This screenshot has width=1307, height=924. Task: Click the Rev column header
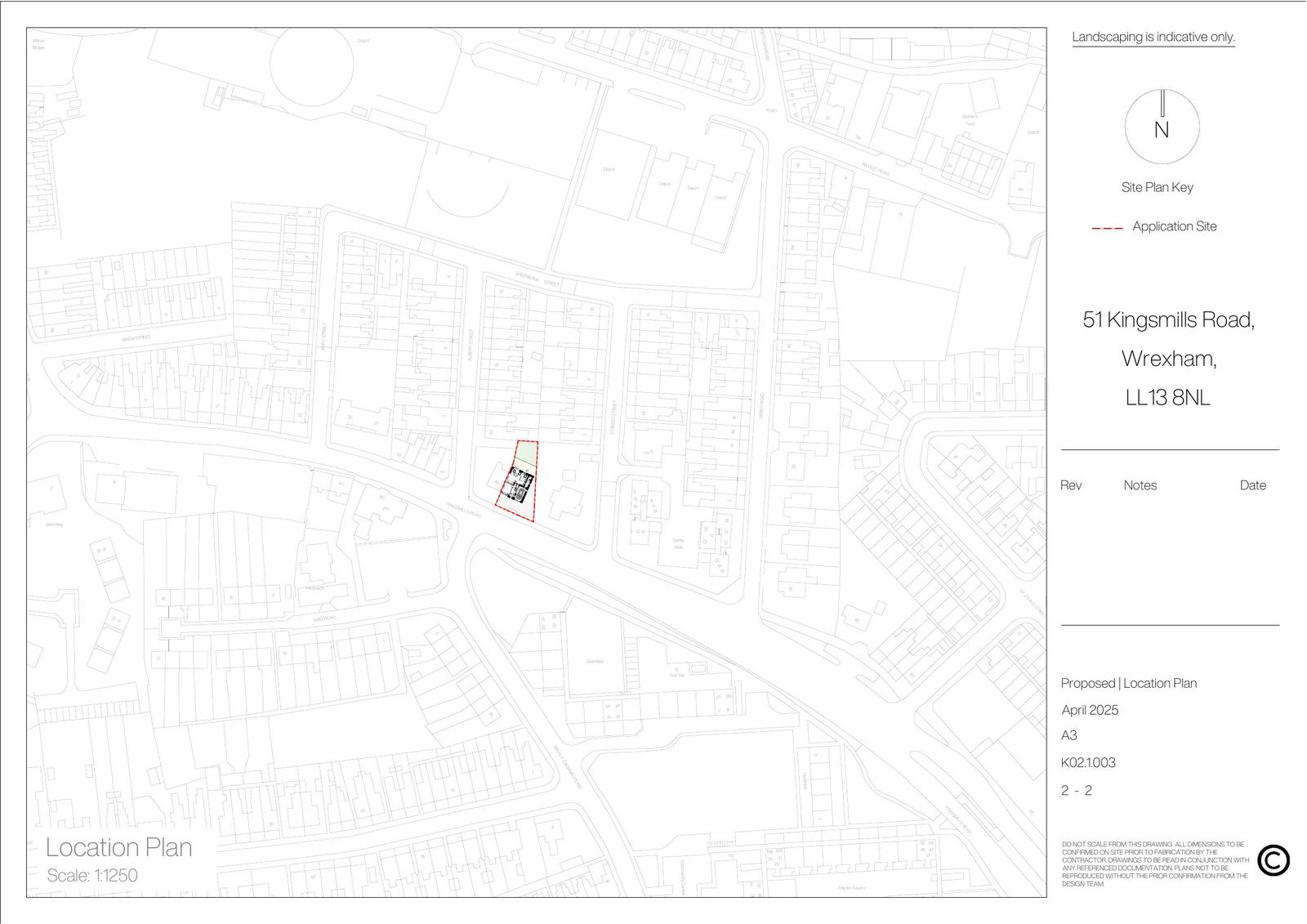click(x=1071, y=485)
